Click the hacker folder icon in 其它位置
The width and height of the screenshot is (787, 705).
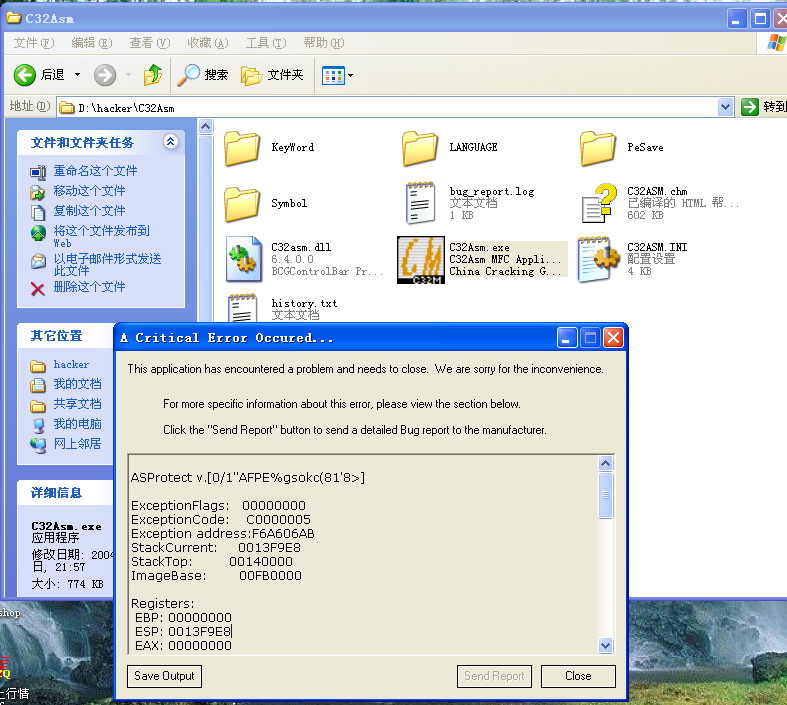38,366
